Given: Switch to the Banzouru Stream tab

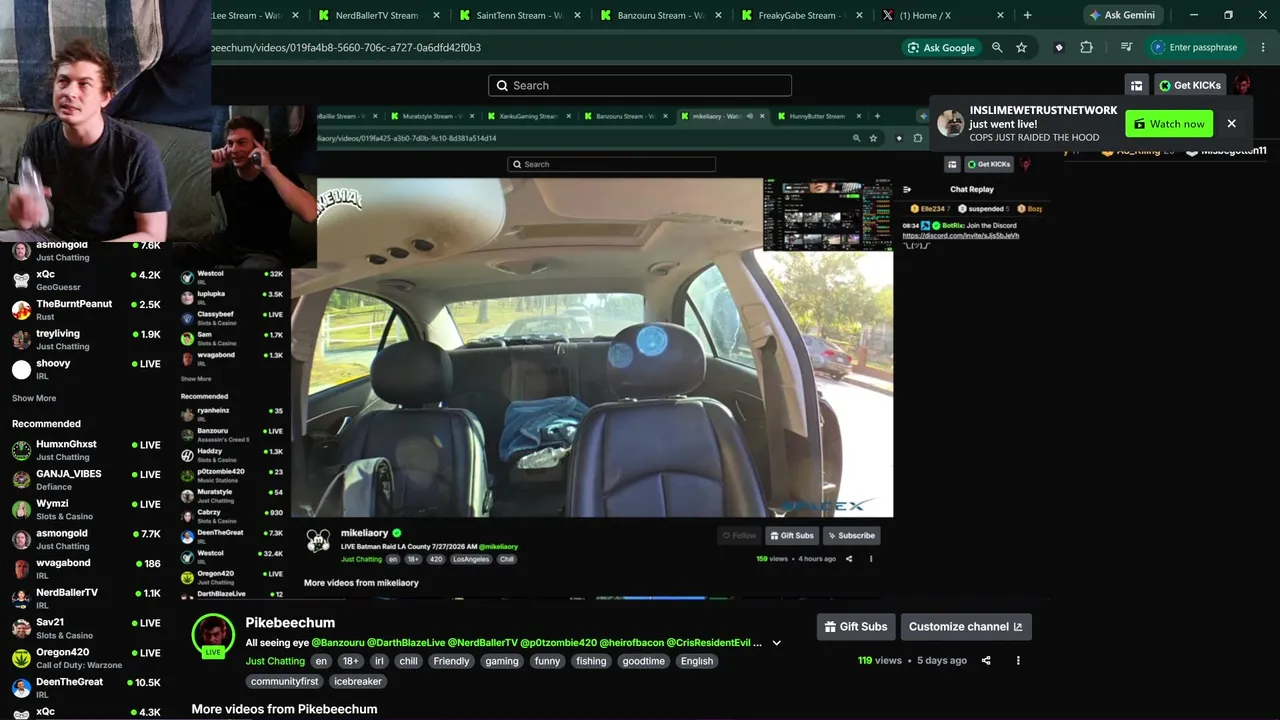Looking at the screenshot, I should [x=660, y=15].
